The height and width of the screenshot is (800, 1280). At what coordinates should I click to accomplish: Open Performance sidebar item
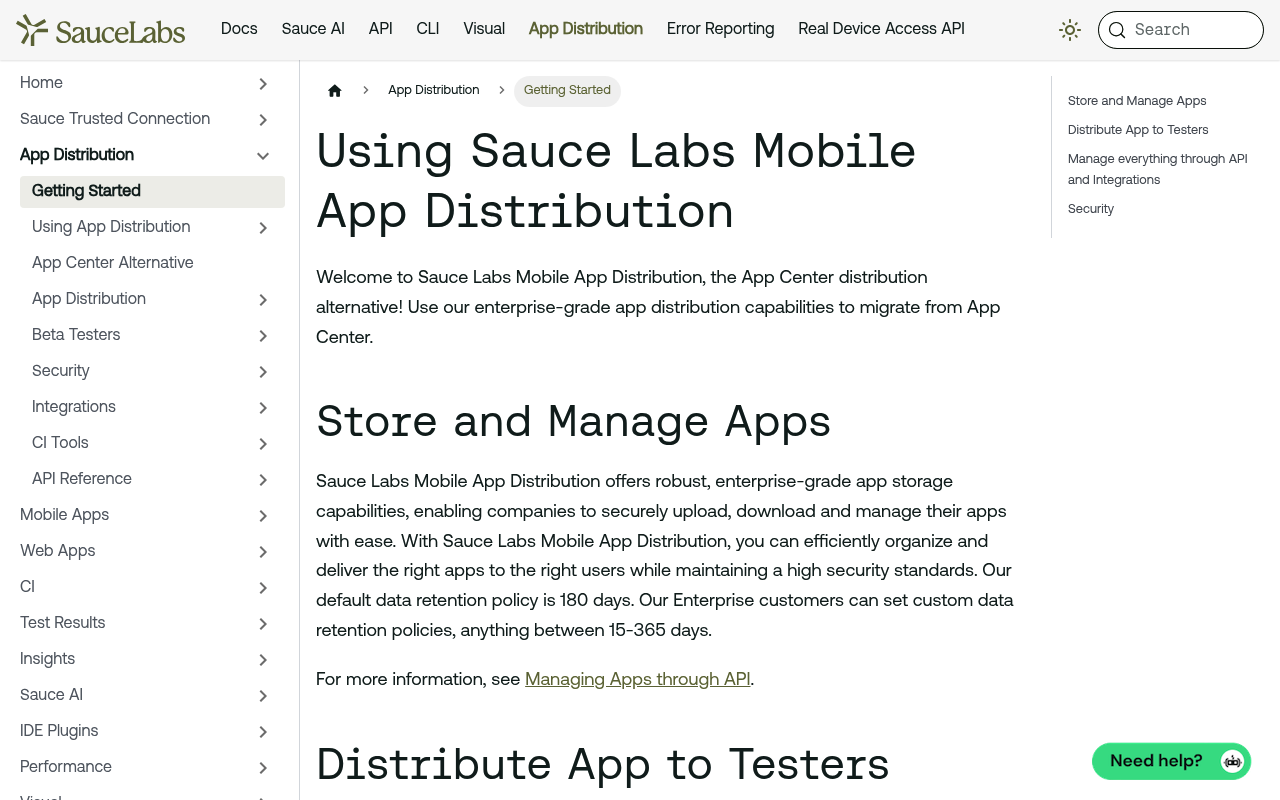(x=66, y=767)
